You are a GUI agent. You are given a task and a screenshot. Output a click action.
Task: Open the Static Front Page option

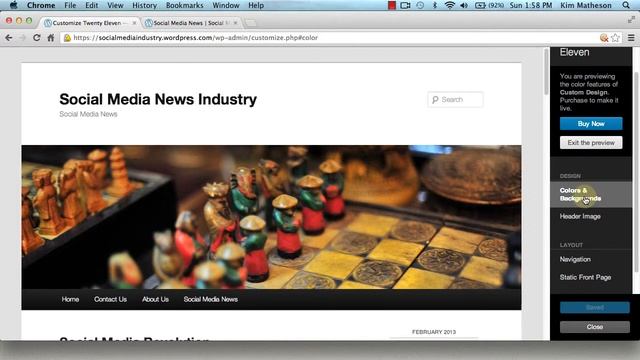tap(591, 277)
